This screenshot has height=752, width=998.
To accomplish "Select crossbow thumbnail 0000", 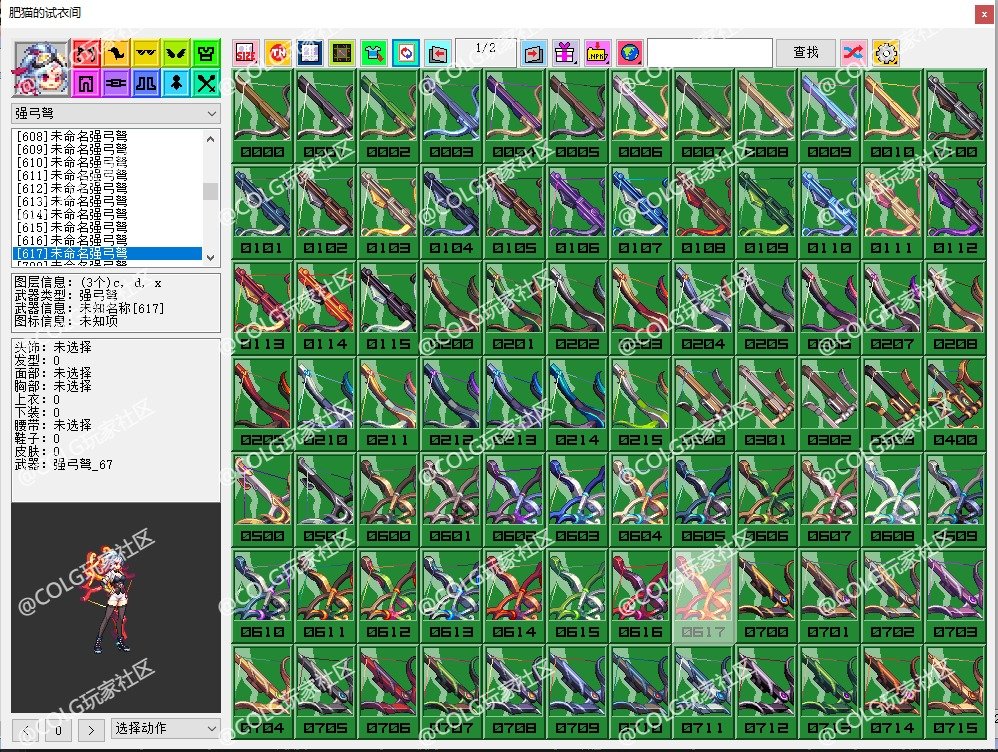I will click(262, 116).
